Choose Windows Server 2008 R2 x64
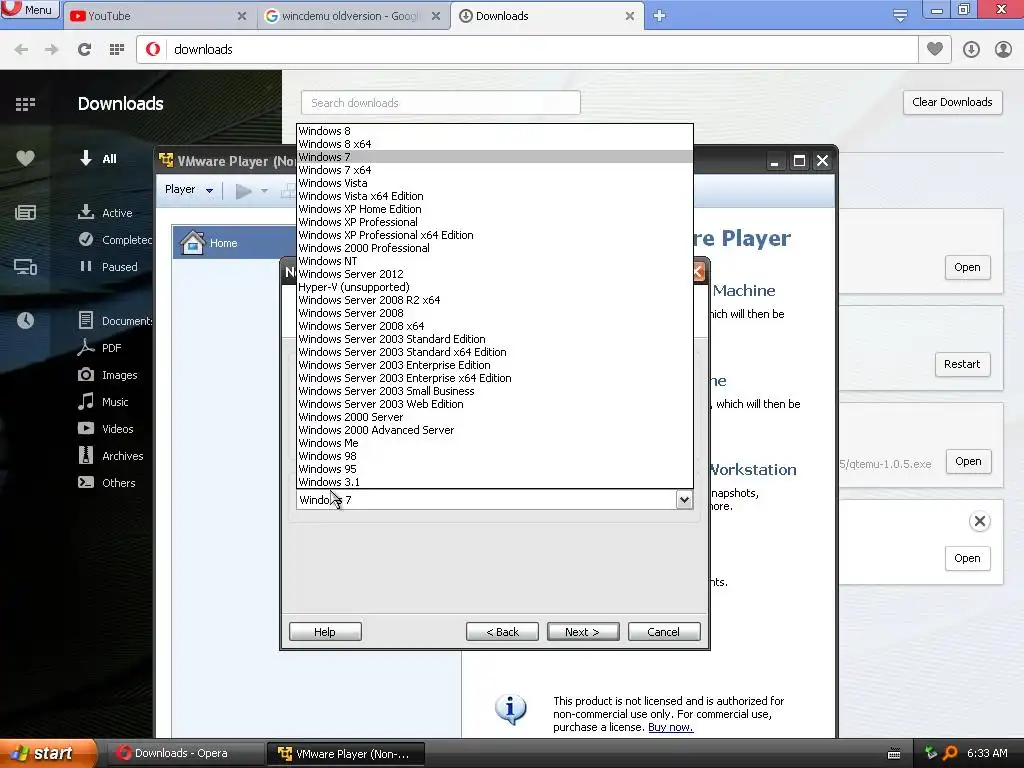This screenshot has height=768, width=1024. pyautogui.click(x=494, y=300)
